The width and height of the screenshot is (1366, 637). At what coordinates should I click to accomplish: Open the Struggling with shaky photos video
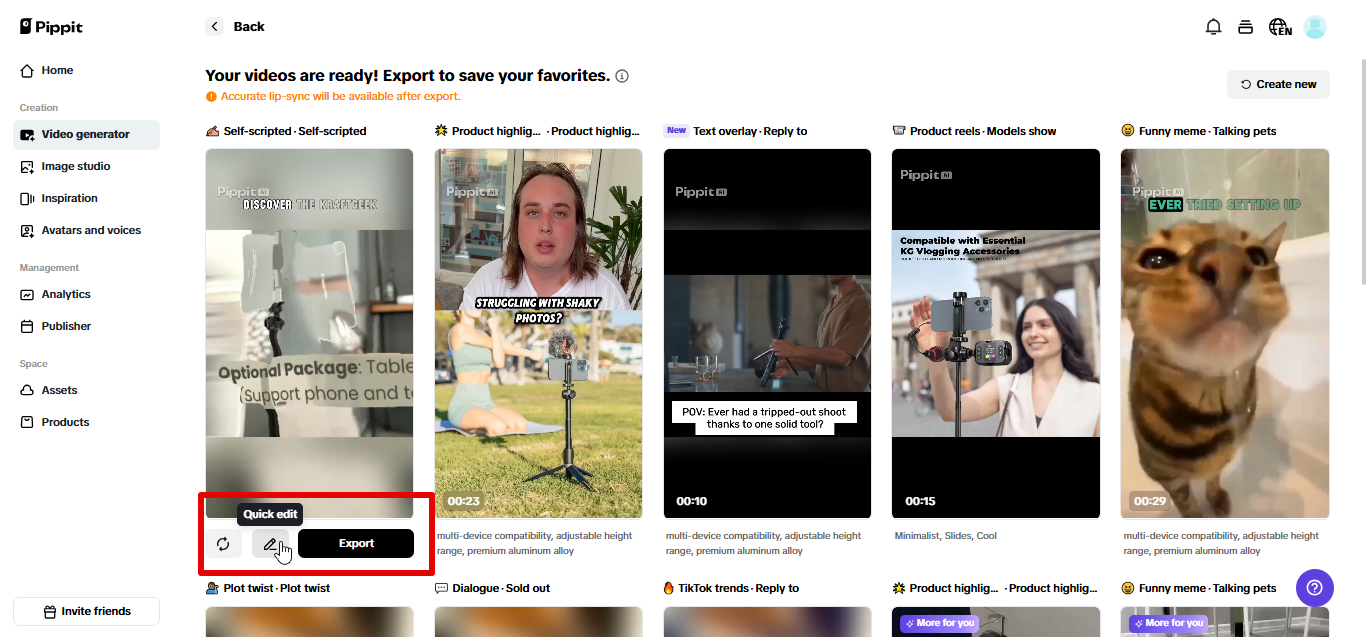point(539,333)
